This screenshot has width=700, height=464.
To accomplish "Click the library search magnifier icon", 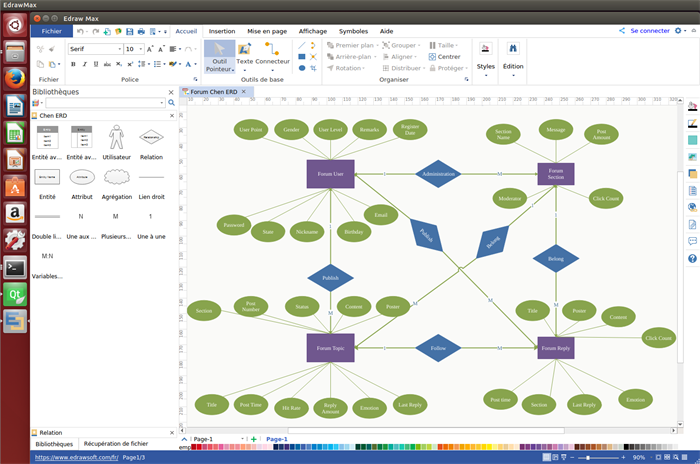I will click(x=171, y=103).
